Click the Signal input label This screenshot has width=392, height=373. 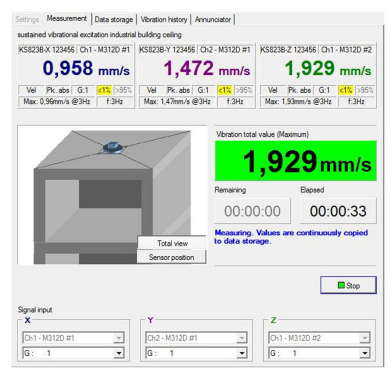tap(35, 310)
